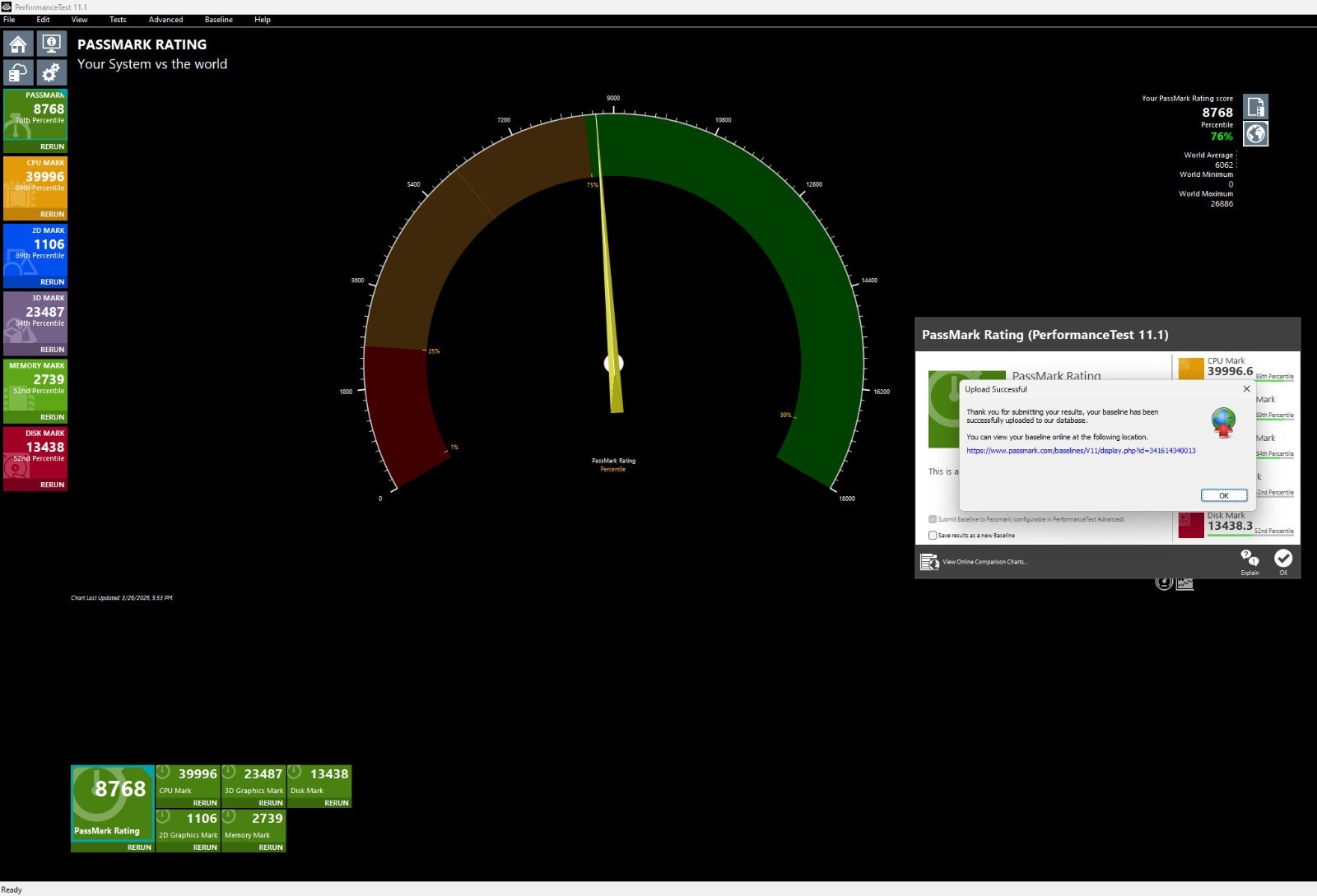
Task: Toggle the Submit Baseline to Passmark checkbox
Action: [x=933, y=519]
